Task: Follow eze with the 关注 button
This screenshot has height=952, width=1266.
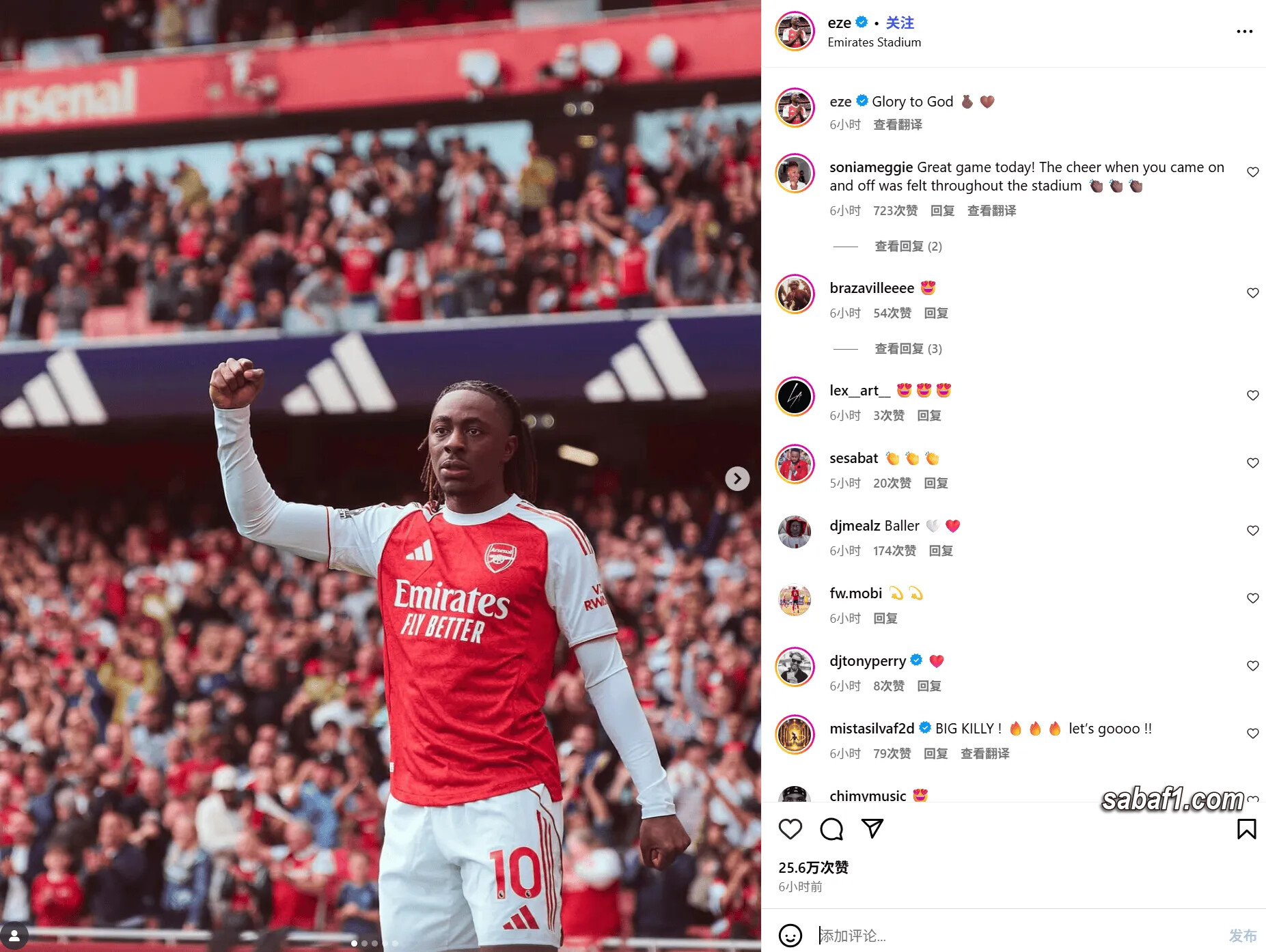Action: point(900,23)
